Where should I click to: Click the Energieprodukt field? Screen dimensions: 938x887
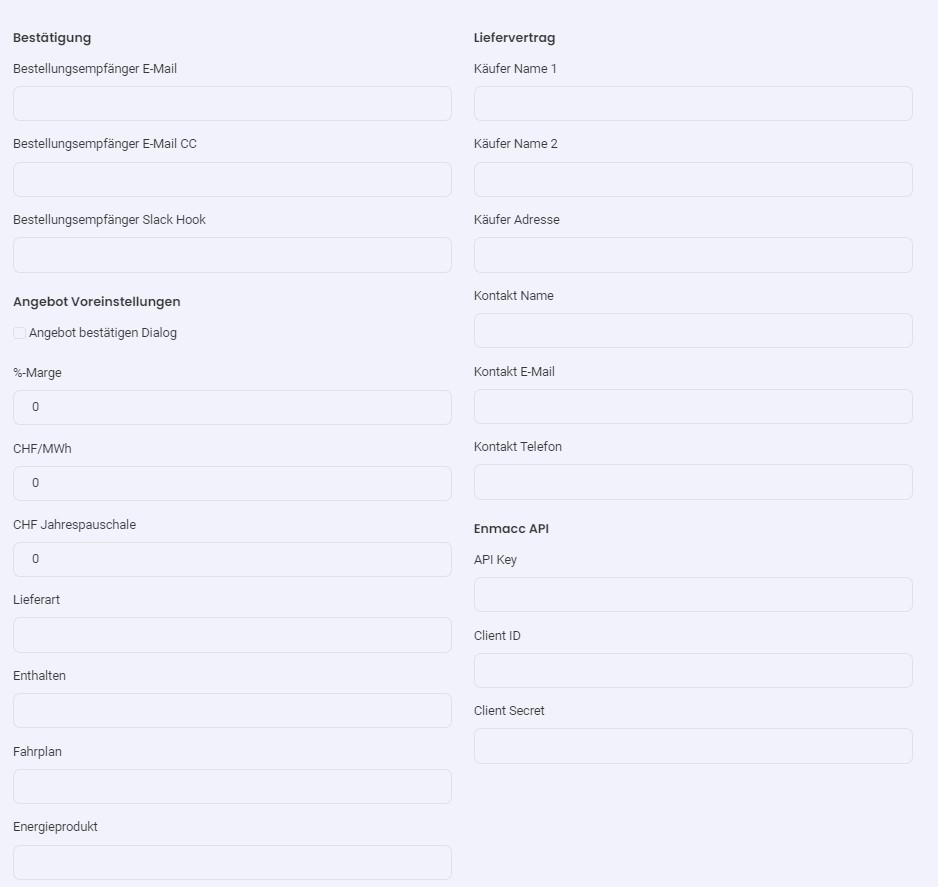[232, 862]
